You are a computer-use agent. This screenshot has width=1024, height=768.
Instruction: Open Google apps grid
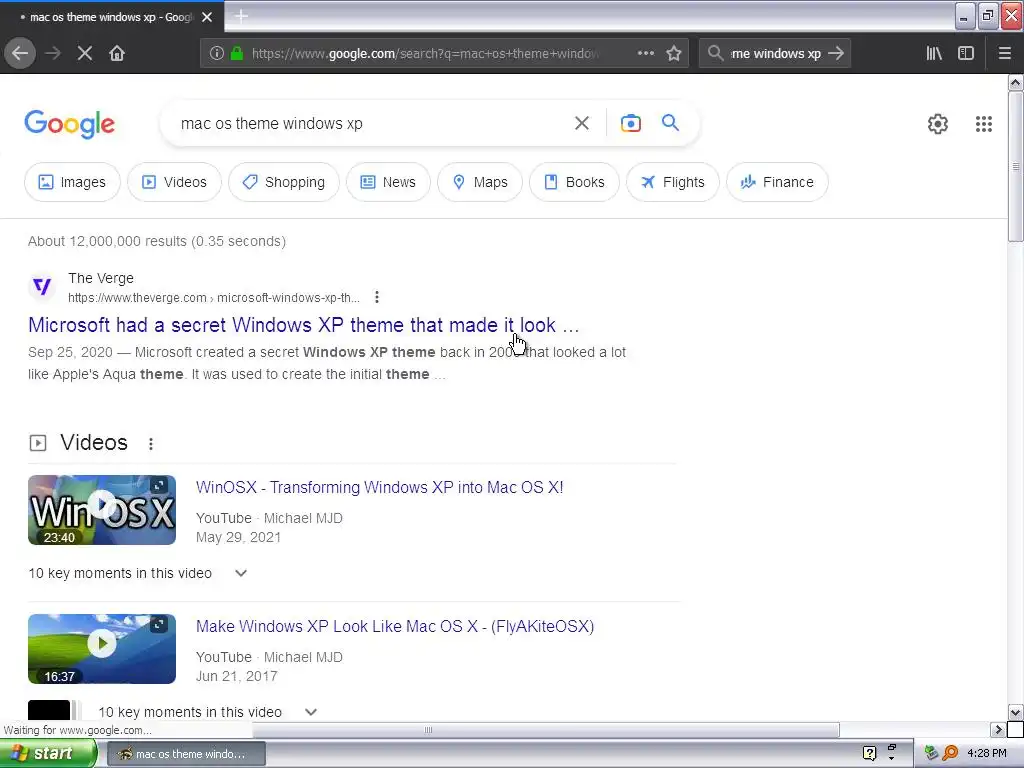[x=984, y=124]
